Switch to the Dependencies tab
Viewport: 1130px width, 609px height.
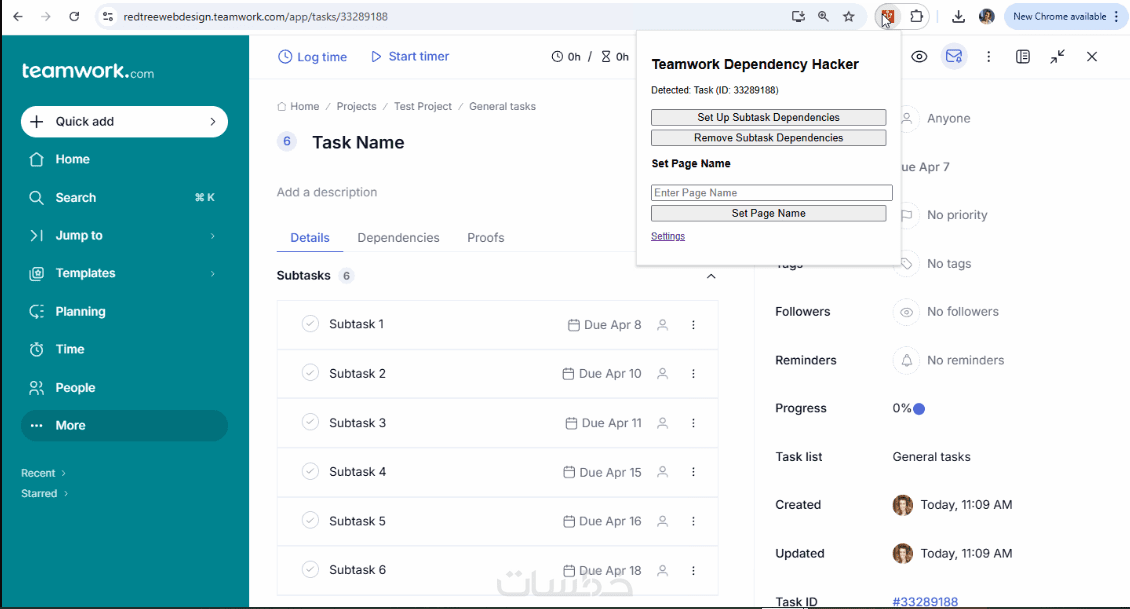[x=398, y=238]
